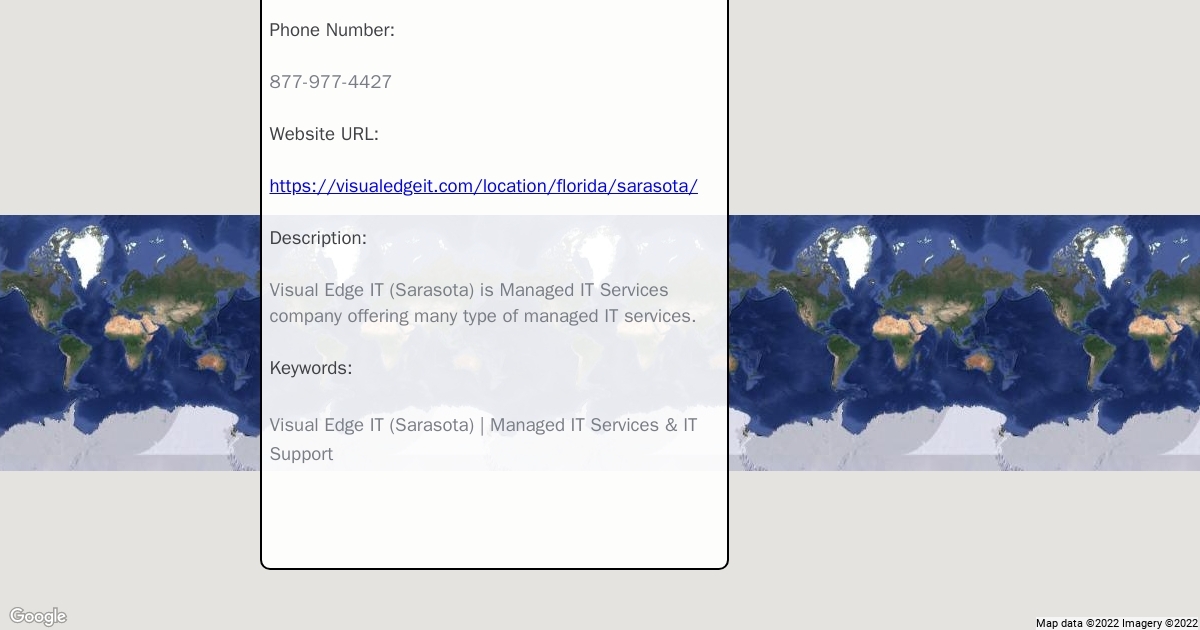1200x630 pixels.
Task: Select the "Website URL:" label
Action: click(324, 134)
